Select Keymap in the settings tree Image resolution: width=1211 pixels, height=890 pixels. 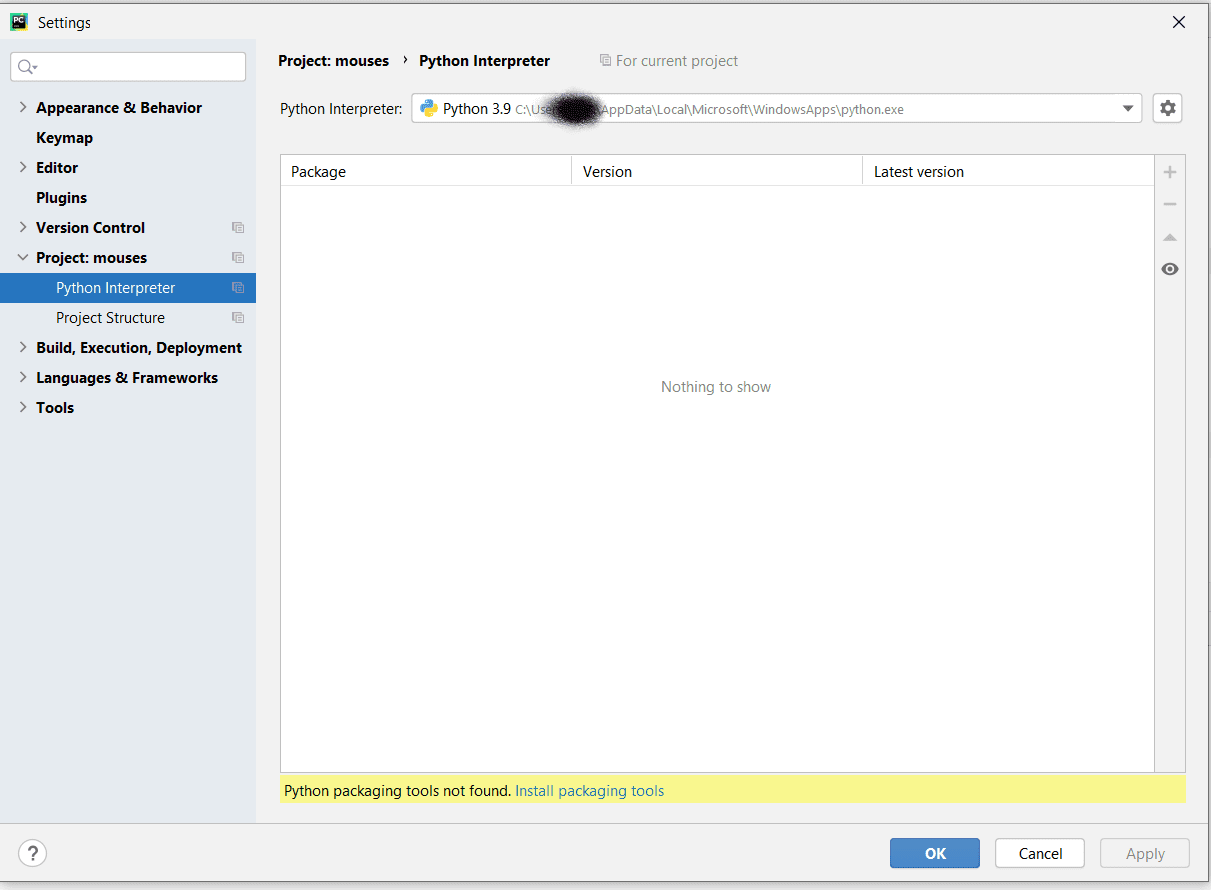pos(64,138)
